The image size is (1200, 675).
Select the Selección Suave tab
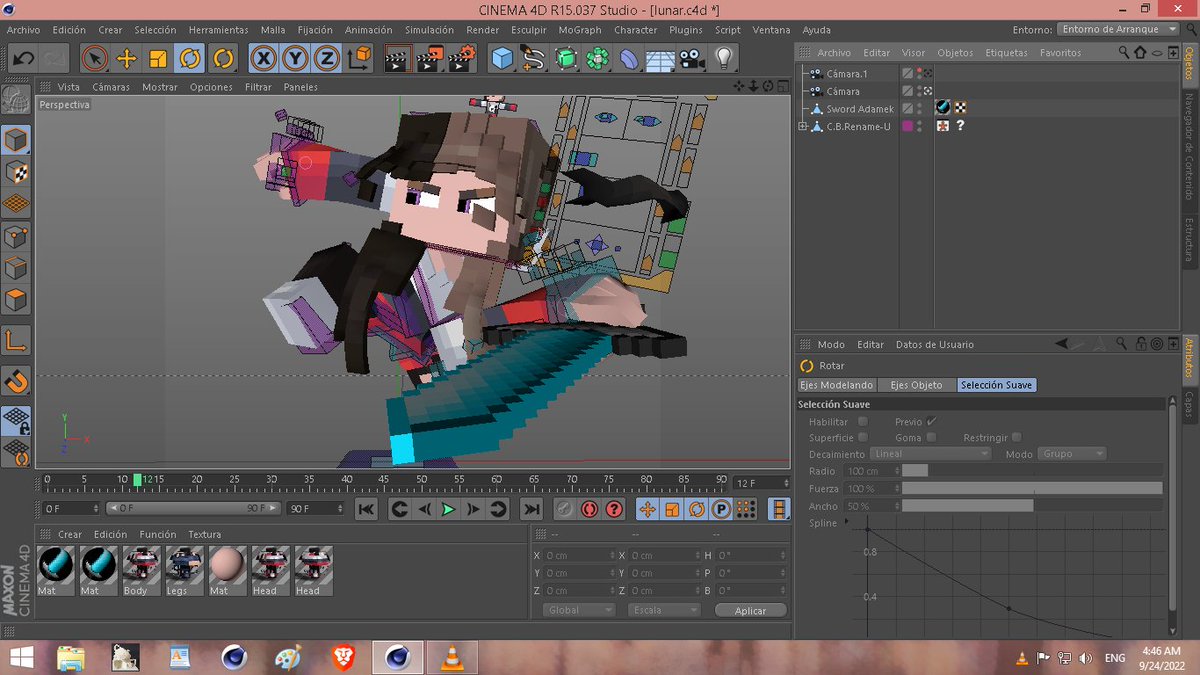pos(997,385)
